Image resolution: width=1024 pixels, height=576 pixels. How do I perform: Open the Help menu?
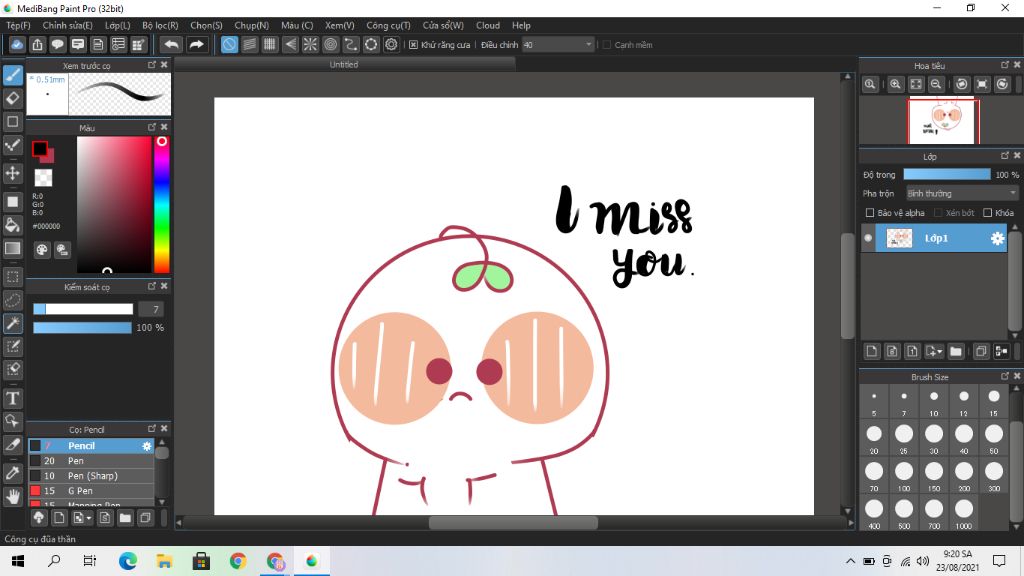[x=521, y=25]
